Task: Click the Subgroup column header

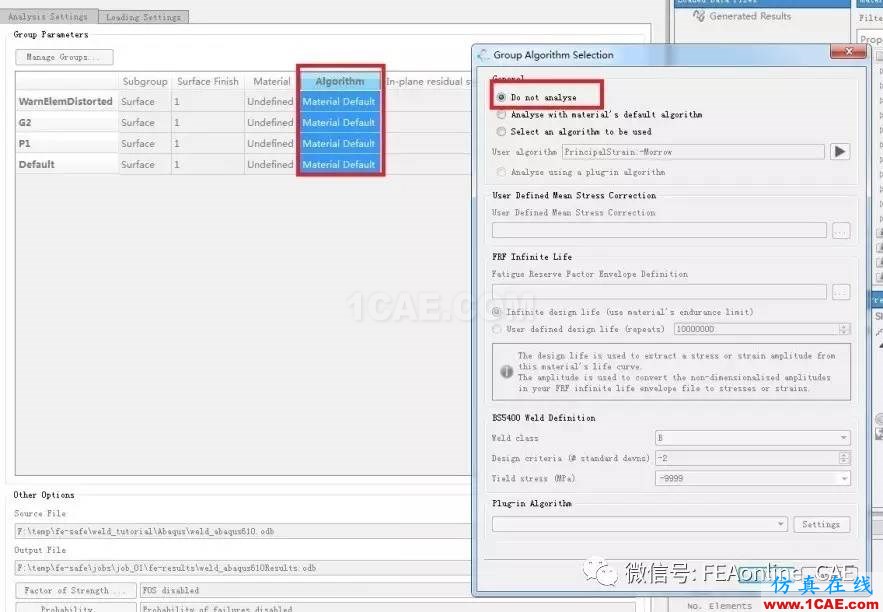Action: point(145,81)
